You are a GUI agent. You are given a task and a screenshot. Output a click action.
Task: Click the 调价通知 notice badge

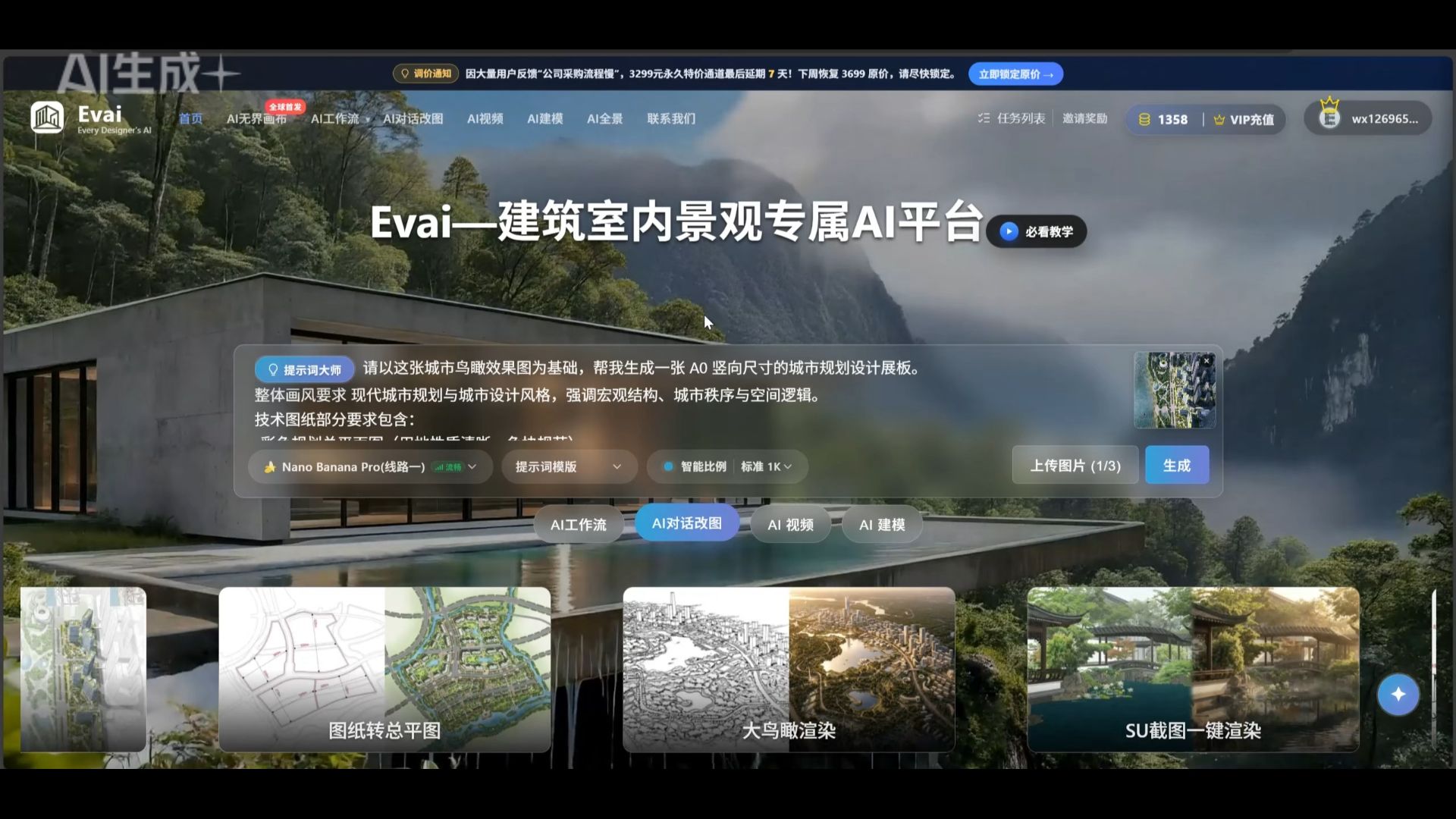click(x=425, y=74)
